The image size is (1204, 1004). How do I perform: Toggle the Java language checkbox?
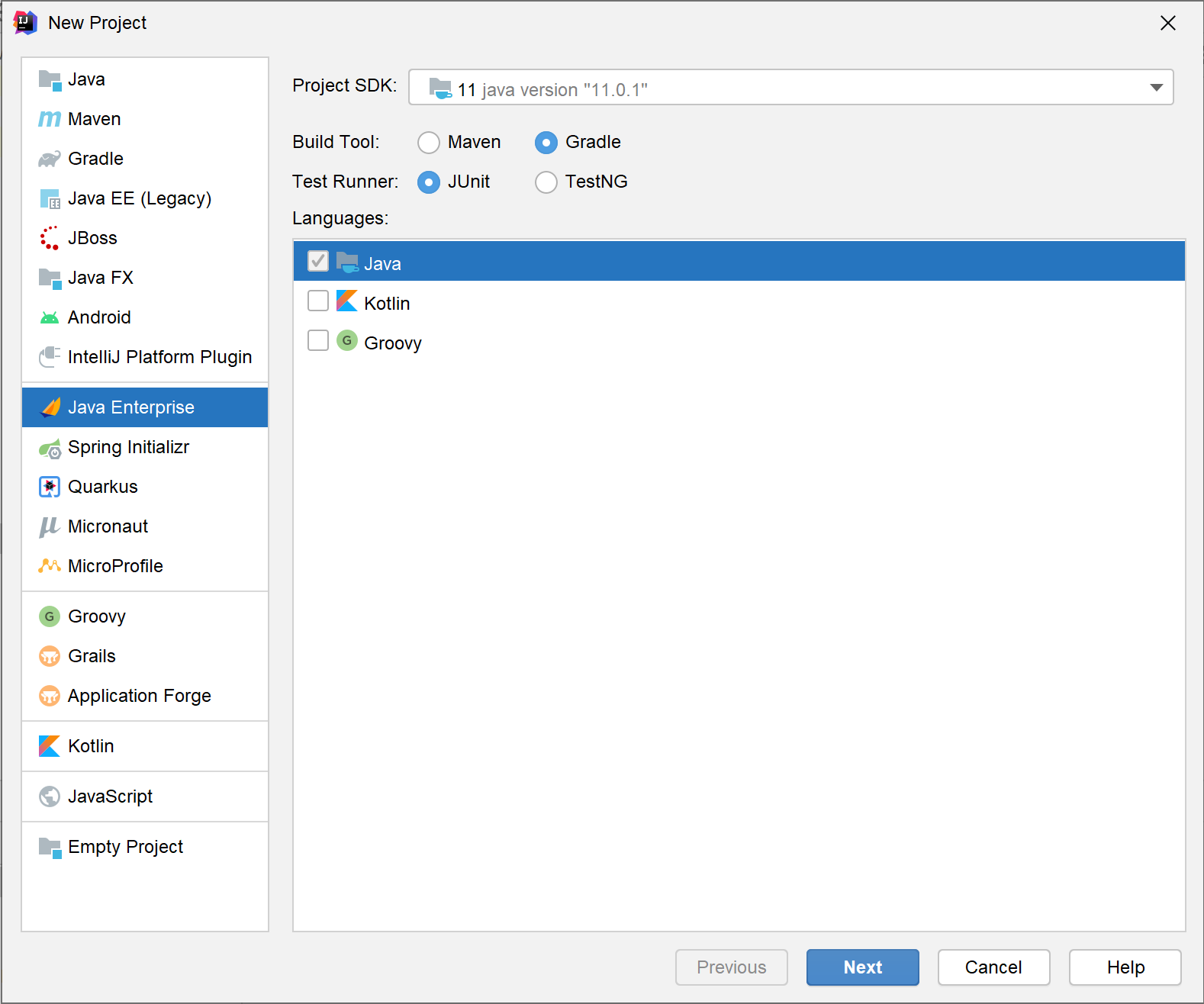(318, 261)
